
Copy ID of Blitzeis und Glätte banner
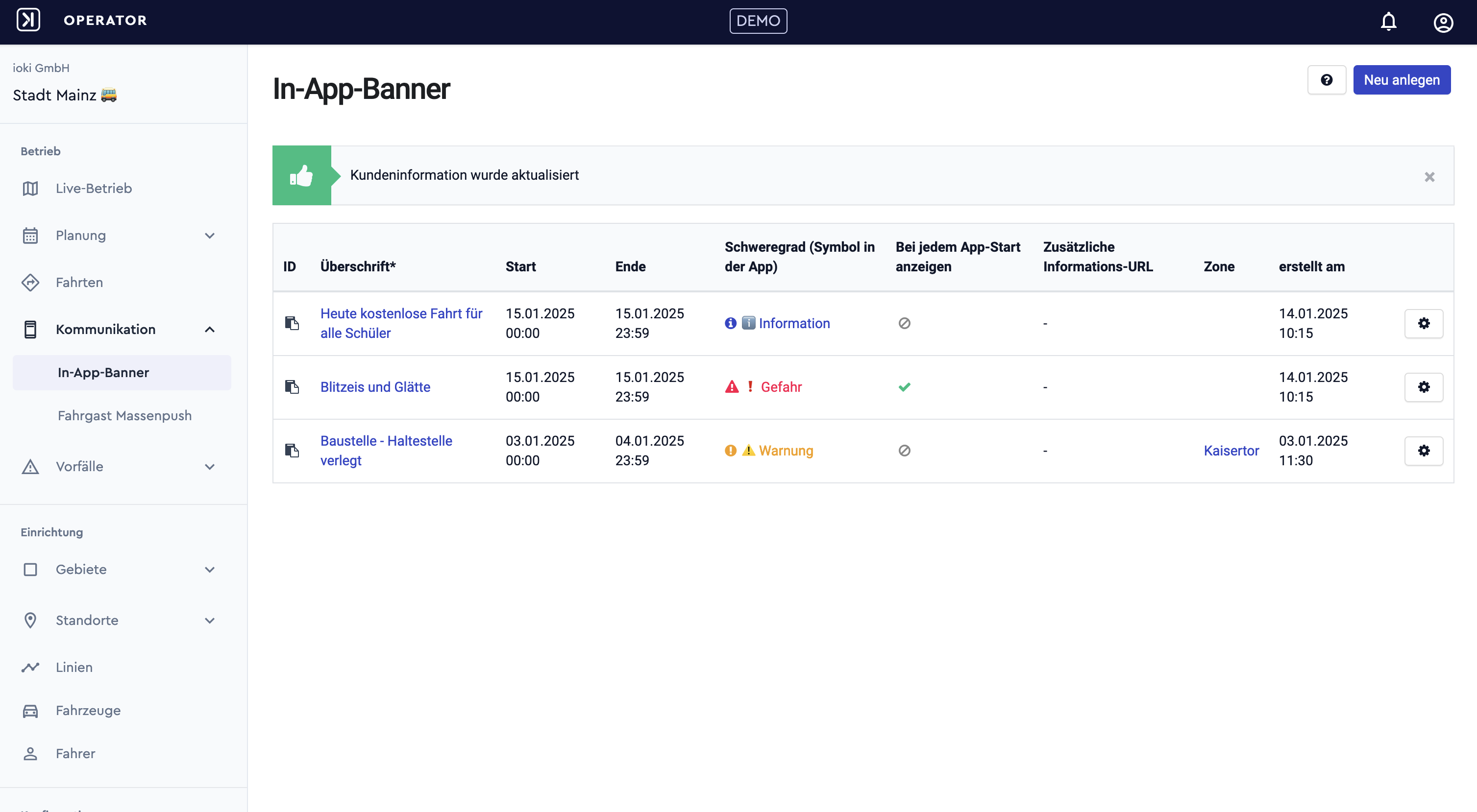(x=292, y=387)
